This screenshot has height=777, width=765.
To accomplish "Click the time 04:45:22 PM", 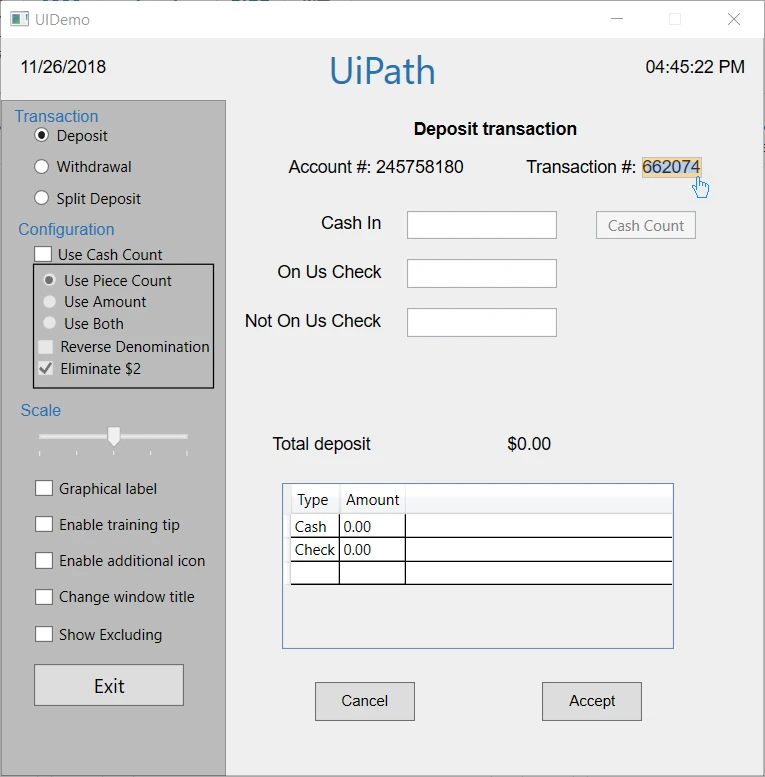I will click(695, 67).
